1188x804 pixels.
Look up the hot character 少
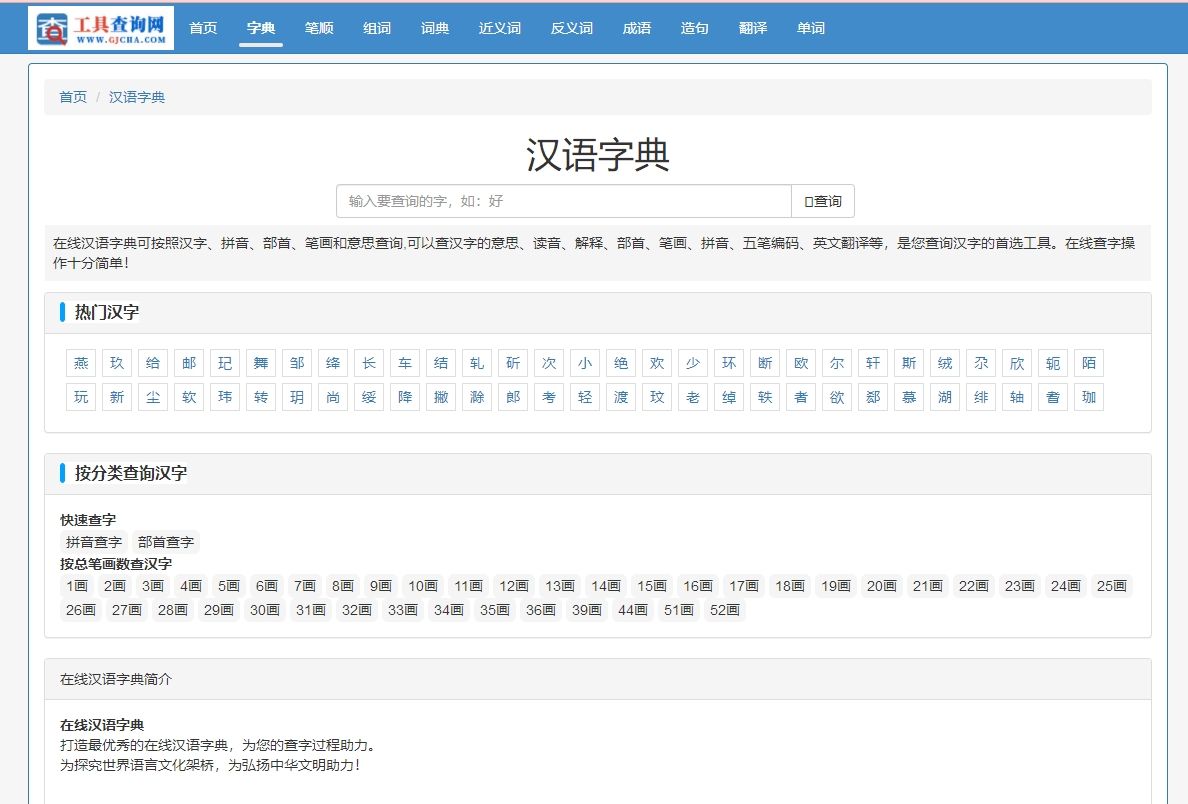click(x=692, y=363)
